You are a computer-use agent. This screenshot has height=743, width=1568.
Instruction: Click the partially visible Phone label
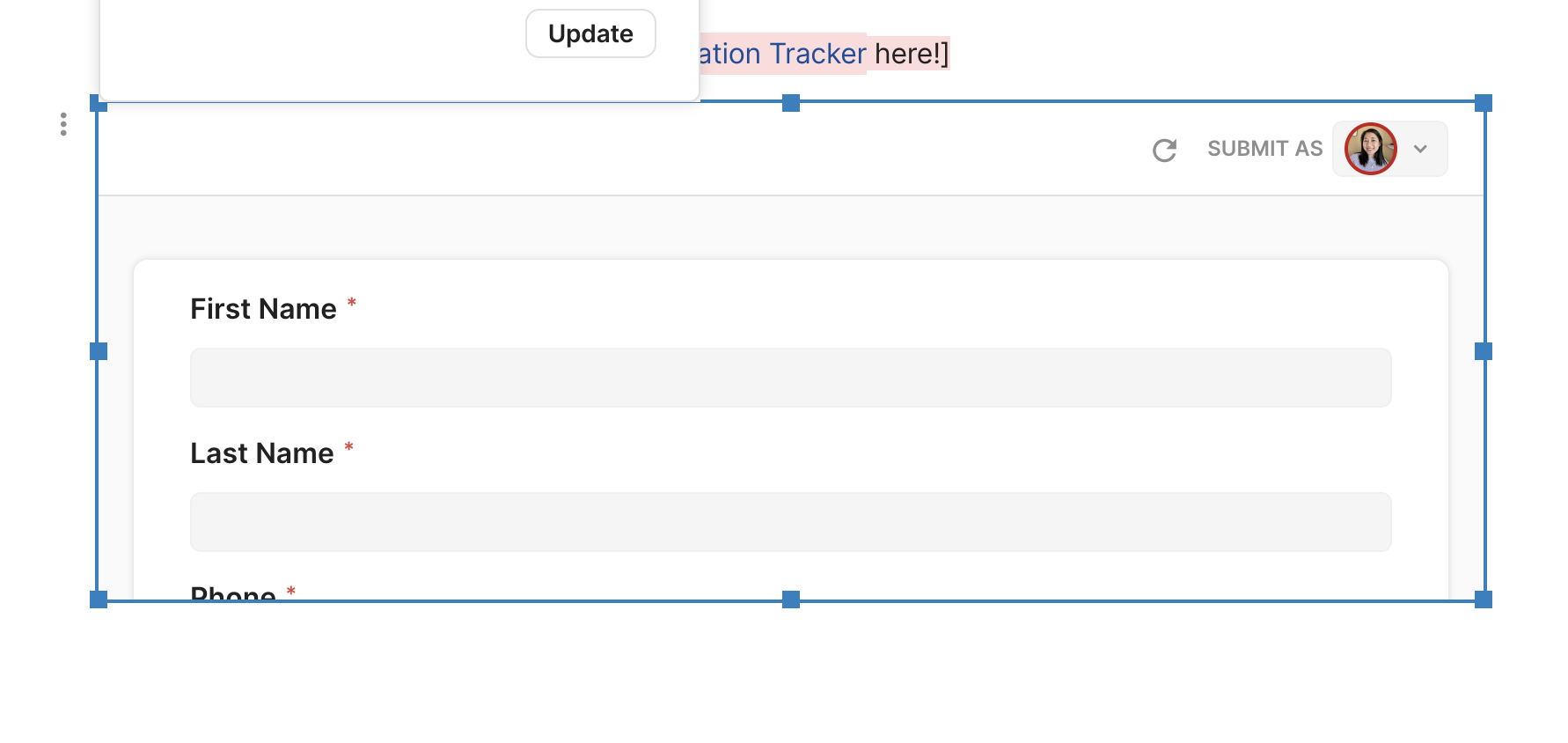click(233, 592)
